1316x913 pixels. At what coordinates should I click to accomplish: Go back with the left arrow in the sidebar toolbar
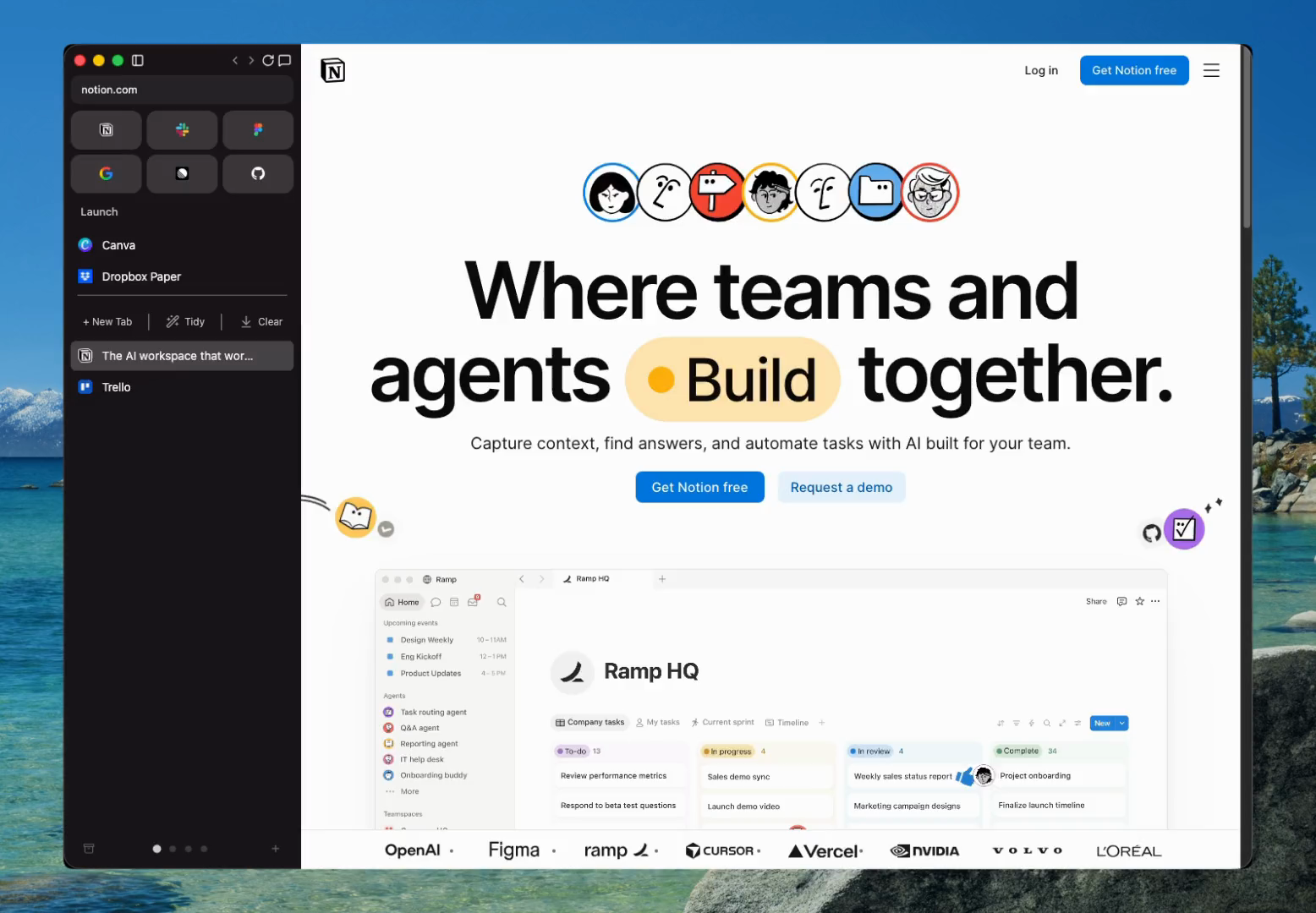[235, 60]
